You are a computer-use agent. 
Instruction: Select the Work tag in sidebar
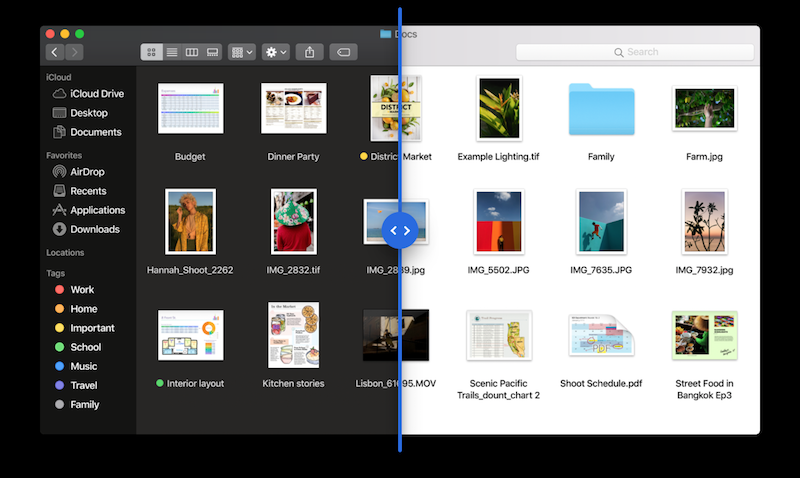point(82,290)
